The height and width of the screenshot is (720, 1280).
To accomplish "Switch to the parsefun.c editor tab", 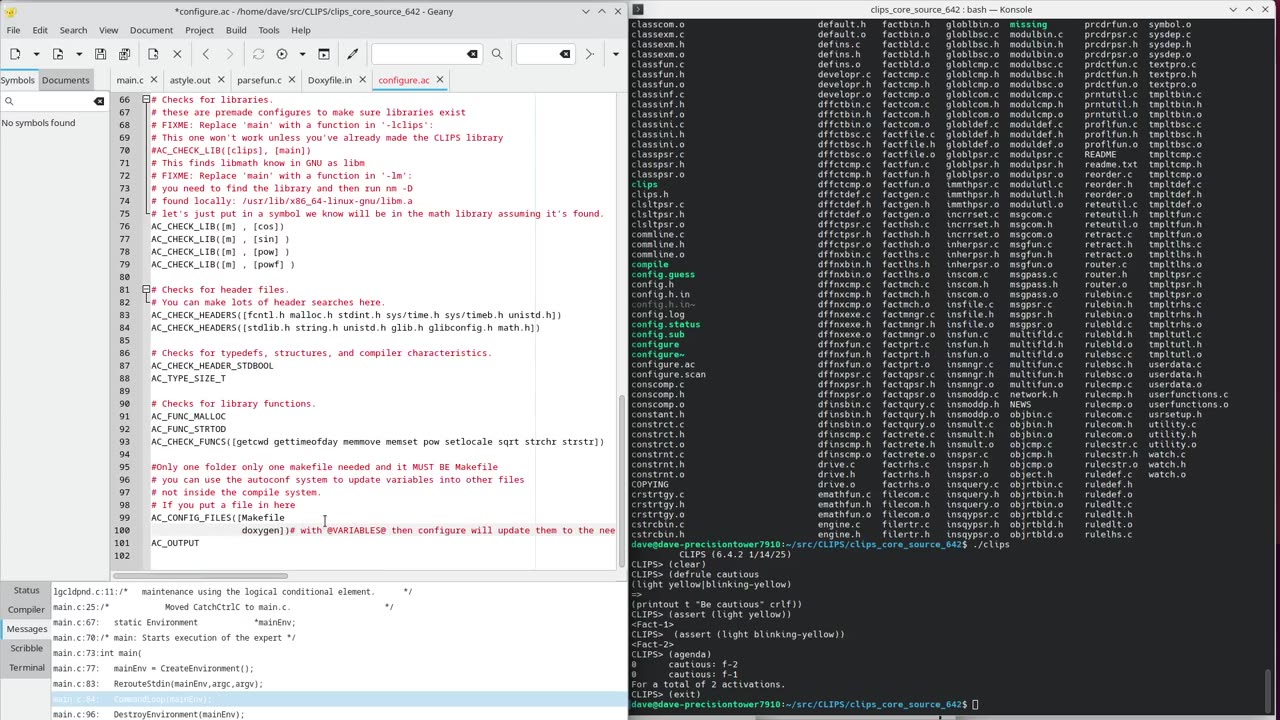I will pyautogui.click(x=259, y=80).
